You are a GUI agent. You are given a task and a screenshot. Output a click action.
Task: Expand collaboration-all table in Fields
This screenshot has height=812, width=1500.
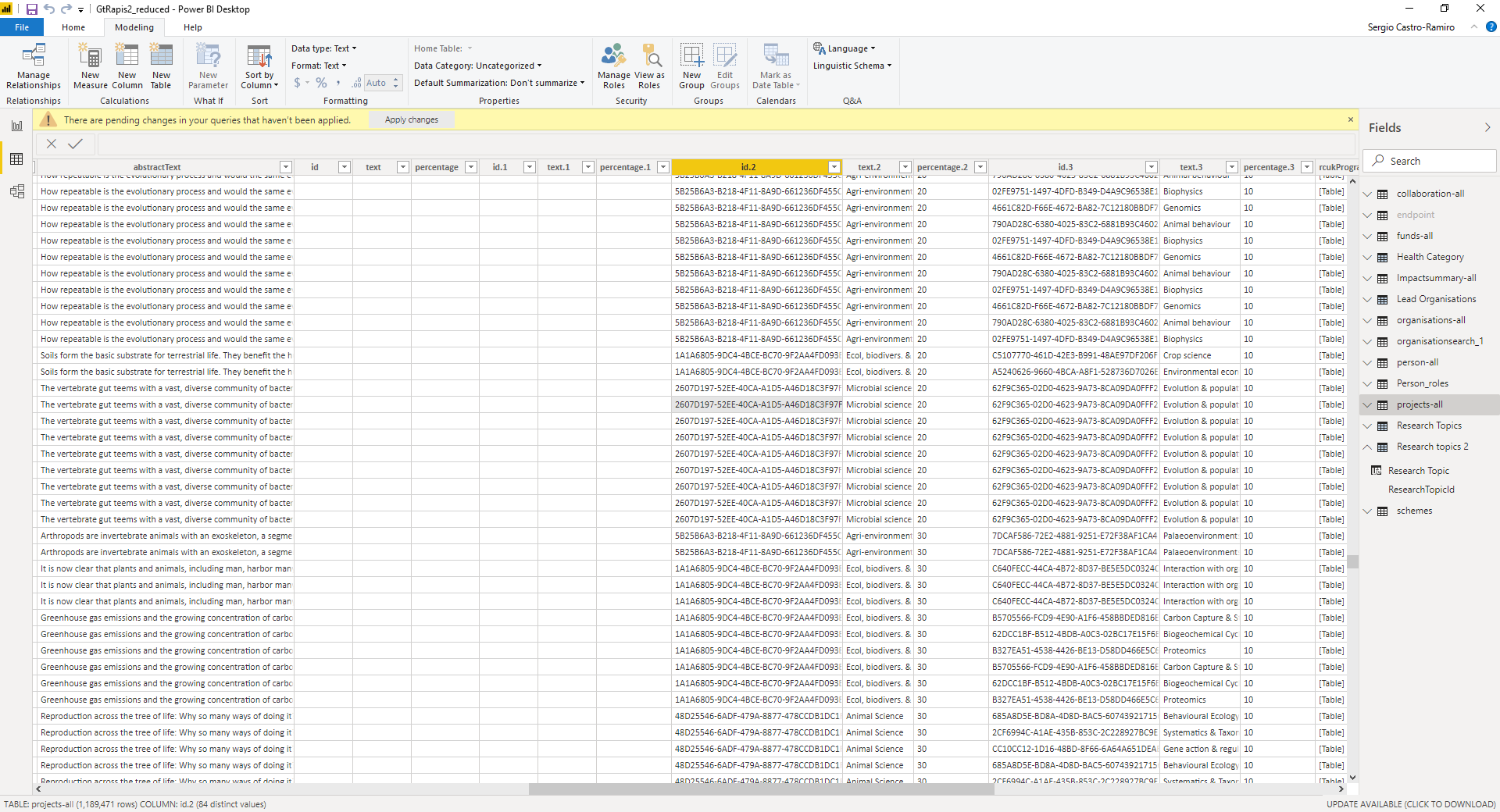[x=1367, y=194]
